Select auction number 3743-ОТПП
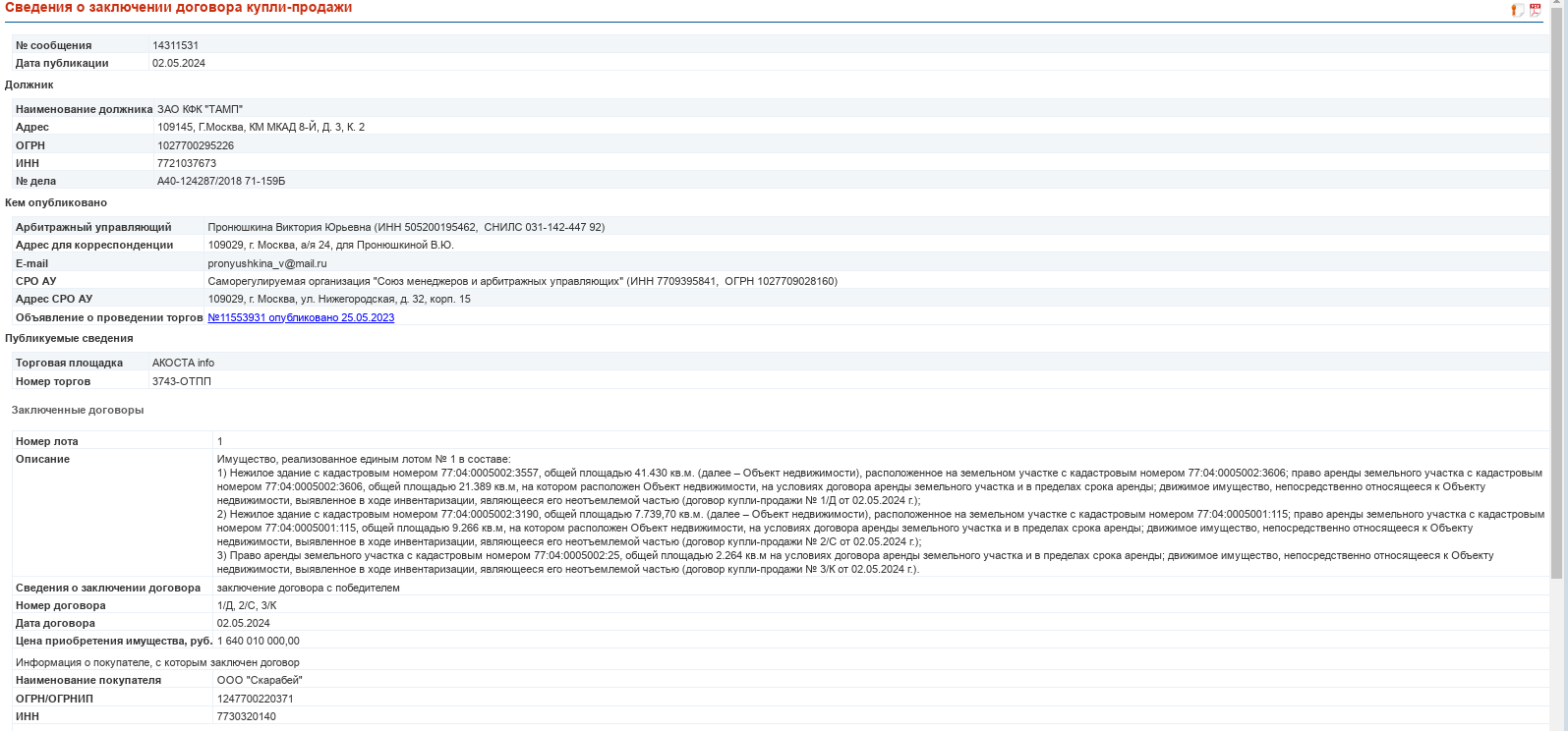 (x=182, y=381)
